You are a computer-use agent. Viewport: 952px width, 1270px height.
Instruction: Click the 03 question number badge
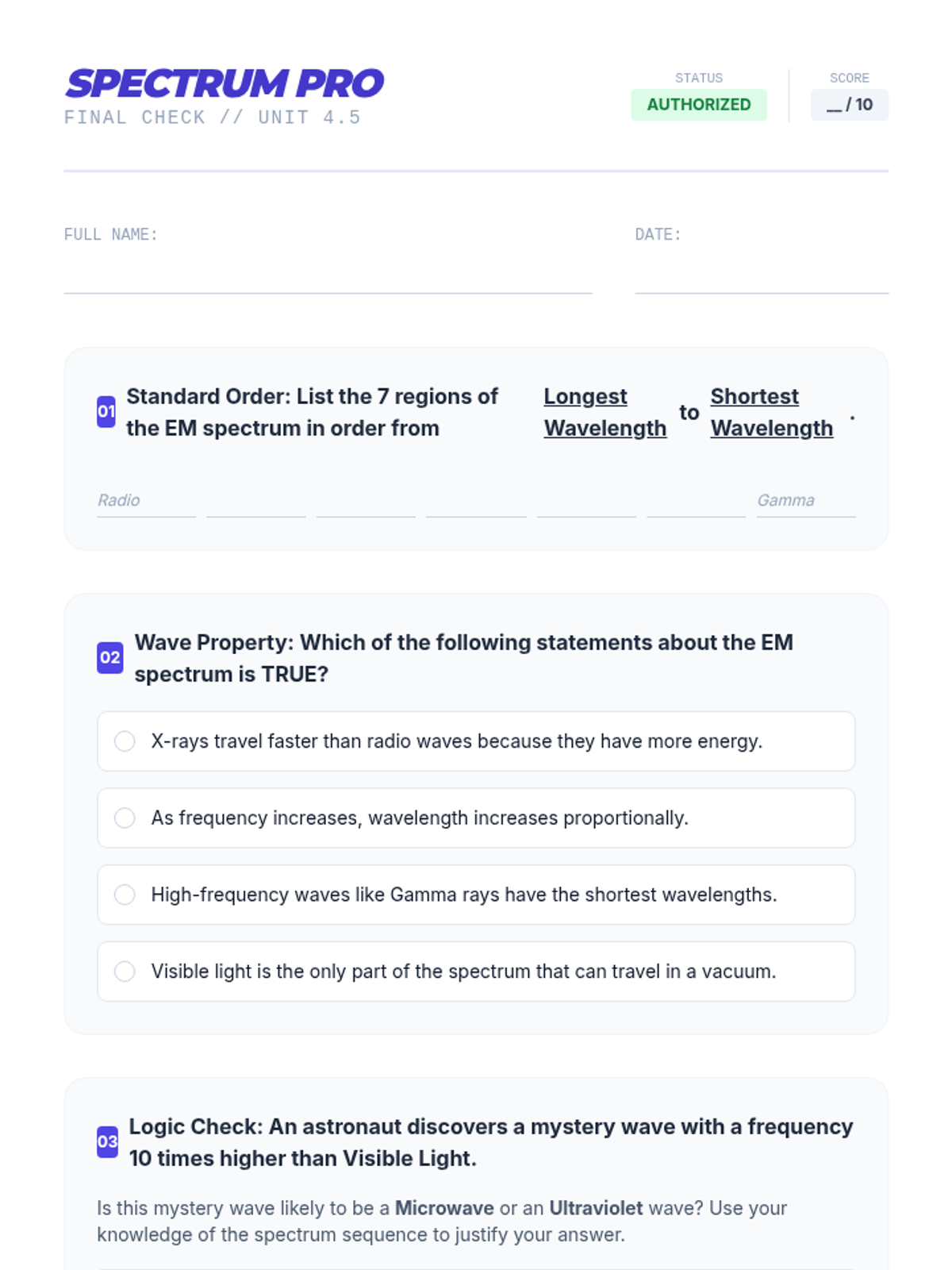pyautogui.click(x=108, y=1142)
